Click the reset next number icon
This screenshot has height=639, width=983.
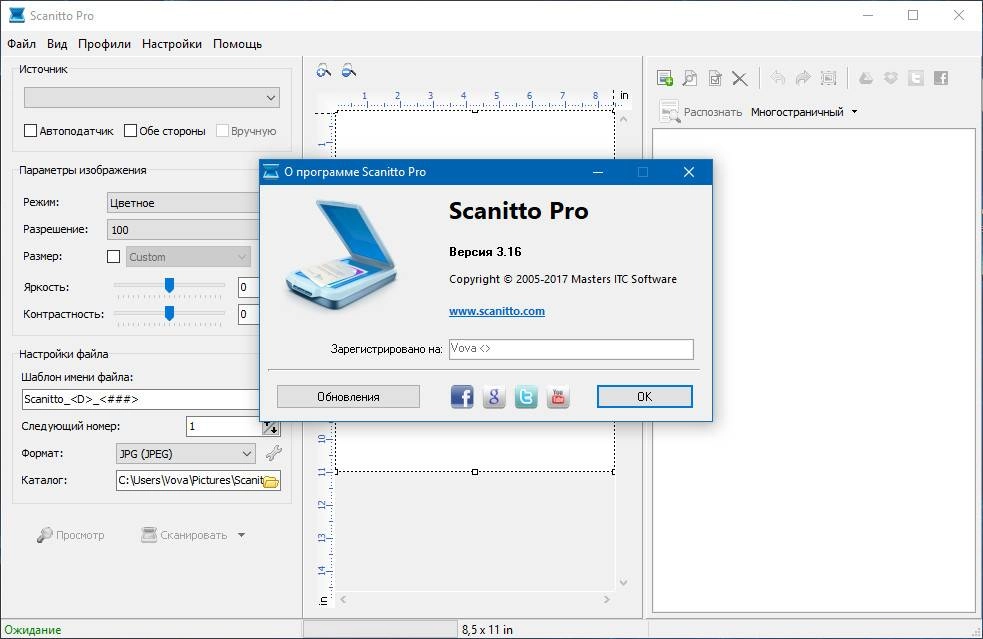tap(271, 427)
